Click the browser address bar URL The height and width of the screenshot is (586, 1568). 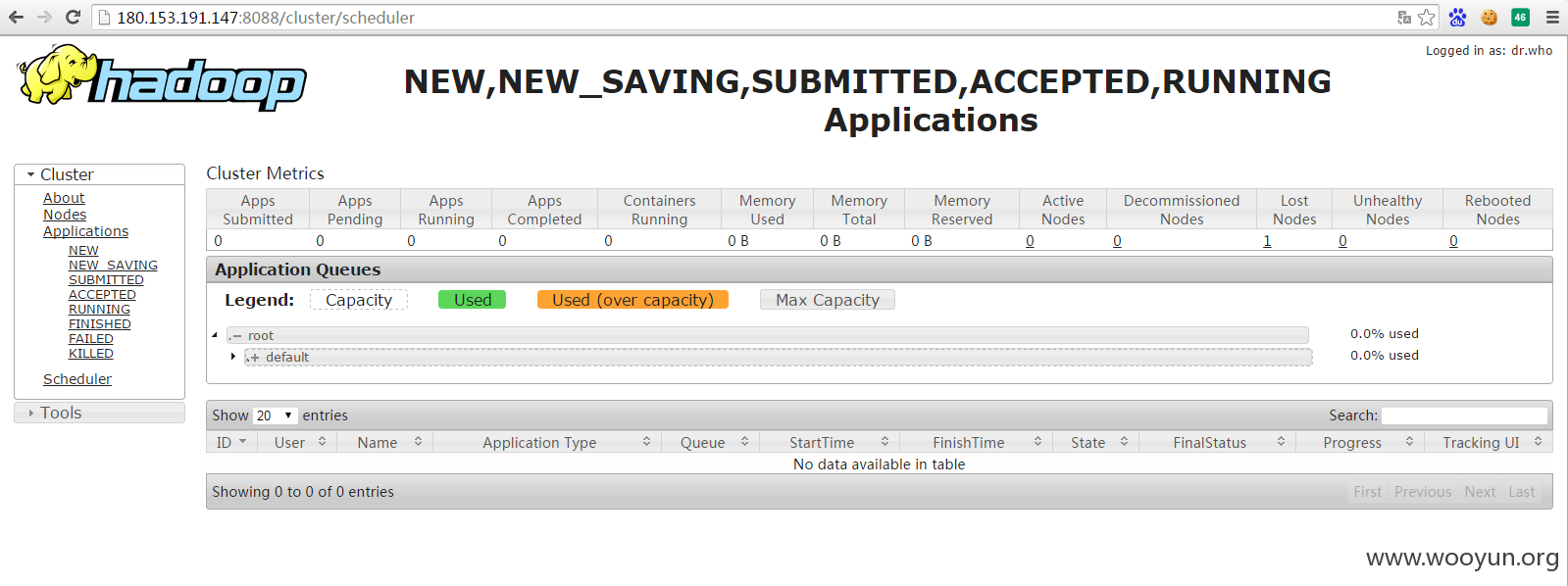pos(266,18)
